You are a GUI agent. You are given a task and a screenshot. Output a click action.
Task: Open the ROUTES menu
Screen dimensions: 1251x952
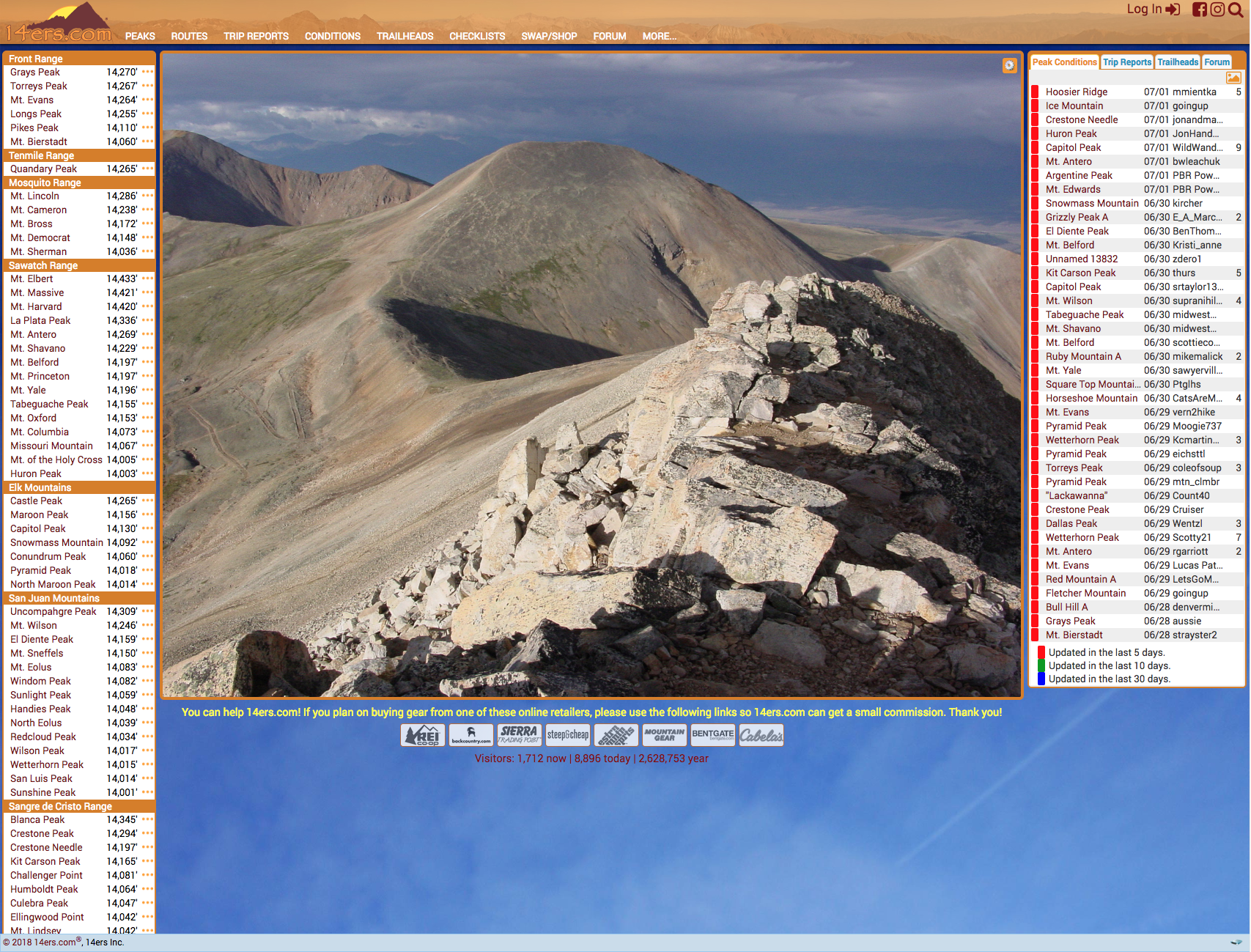(x=189, y=36)
